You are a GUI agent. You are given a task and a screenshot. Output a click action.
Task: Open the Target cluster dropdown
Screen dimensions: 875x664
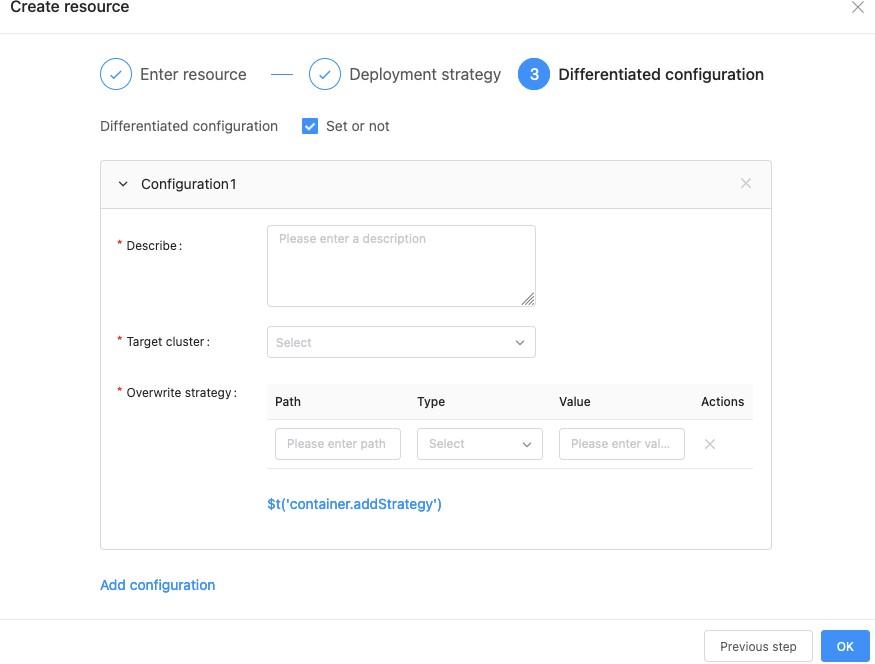tap(401, 342)
